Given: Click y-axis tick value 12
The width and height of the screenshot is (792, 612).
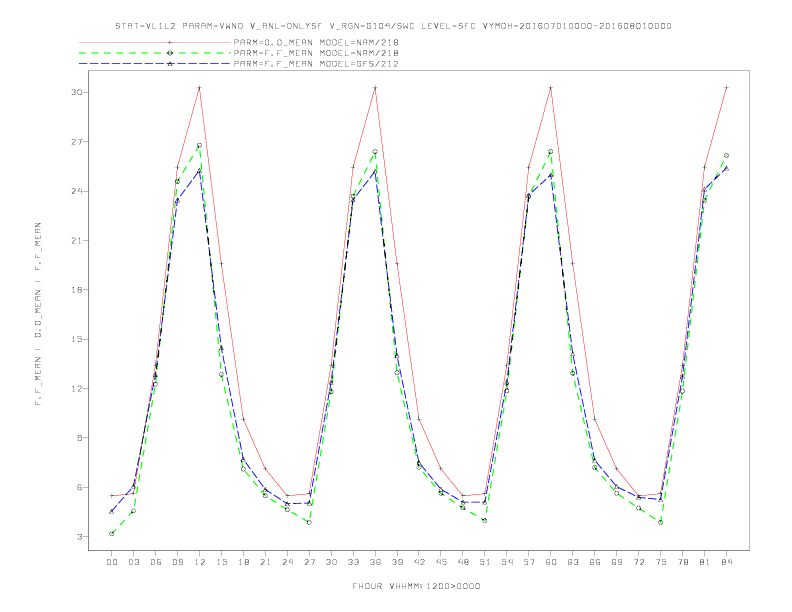Looking at the screenshot, I should [77, 389].
